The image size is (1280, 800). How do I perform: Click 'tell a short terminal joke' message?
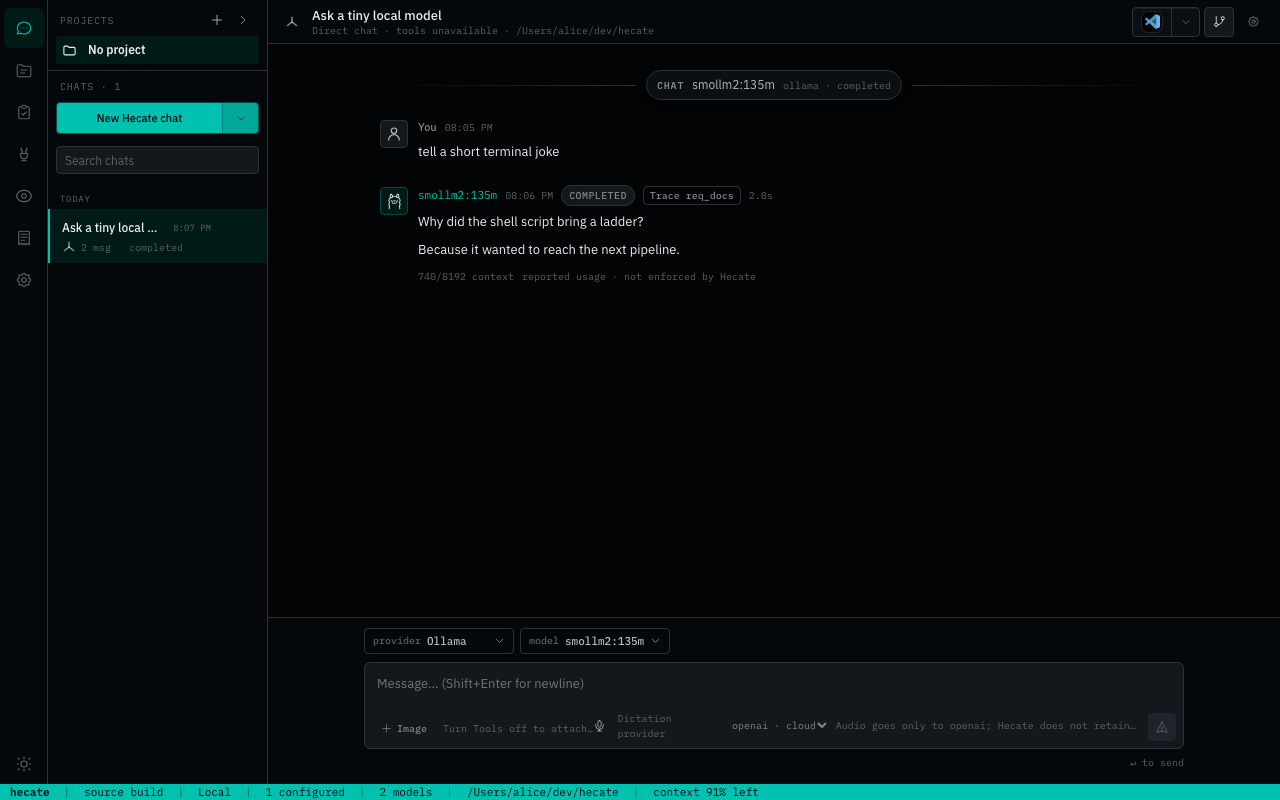tap(489, 152)
